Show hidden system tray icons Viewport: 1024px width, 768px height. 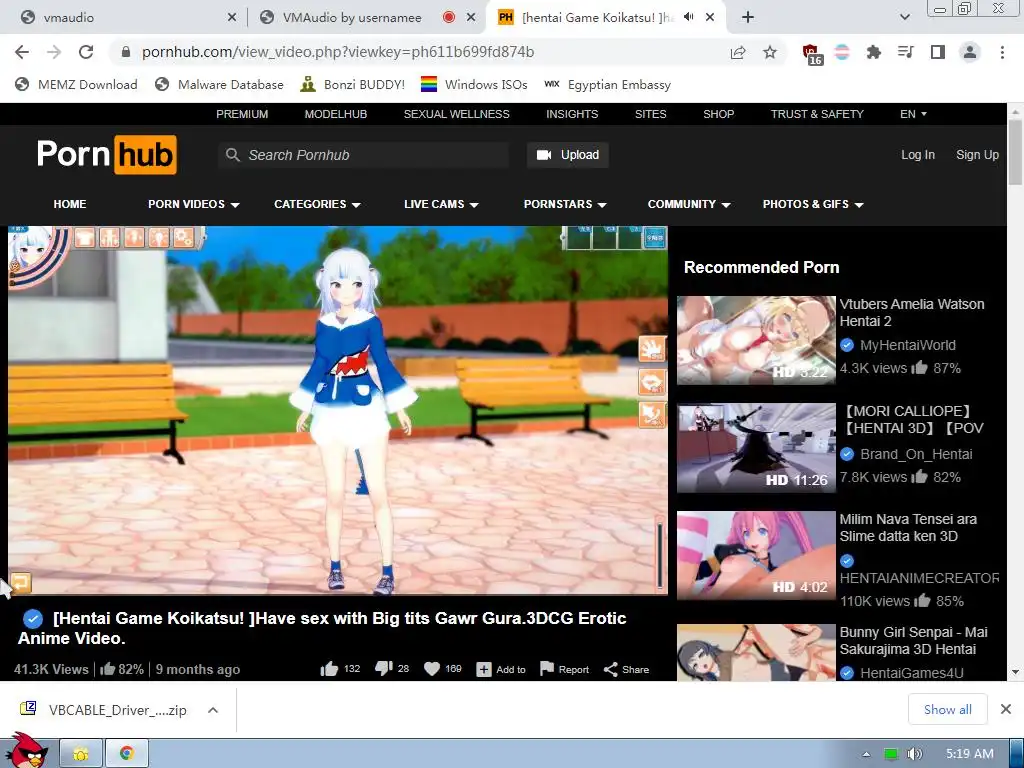coord(866,754)
